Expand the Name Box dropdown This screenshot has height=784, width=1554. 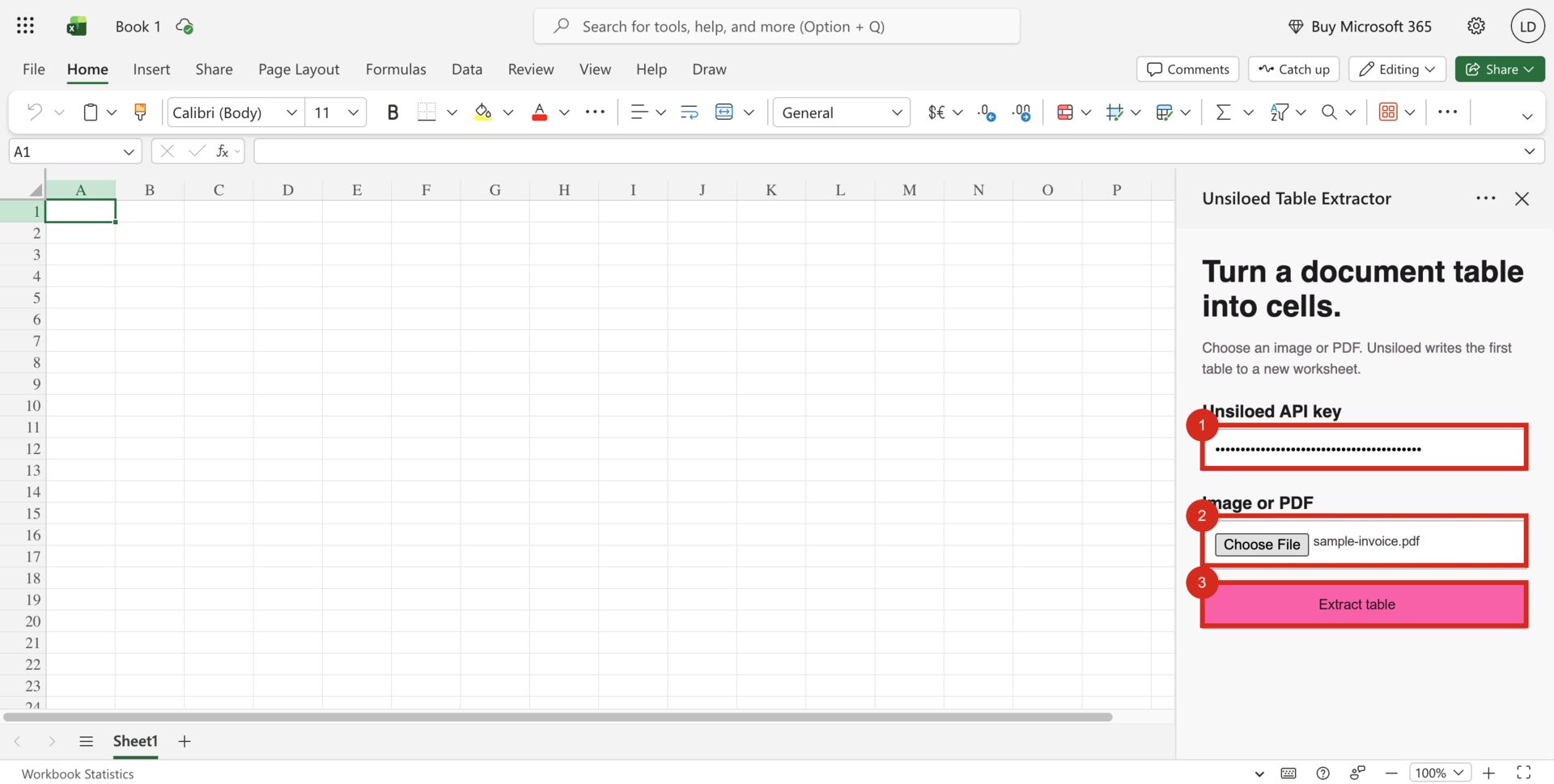coord(129,151)
